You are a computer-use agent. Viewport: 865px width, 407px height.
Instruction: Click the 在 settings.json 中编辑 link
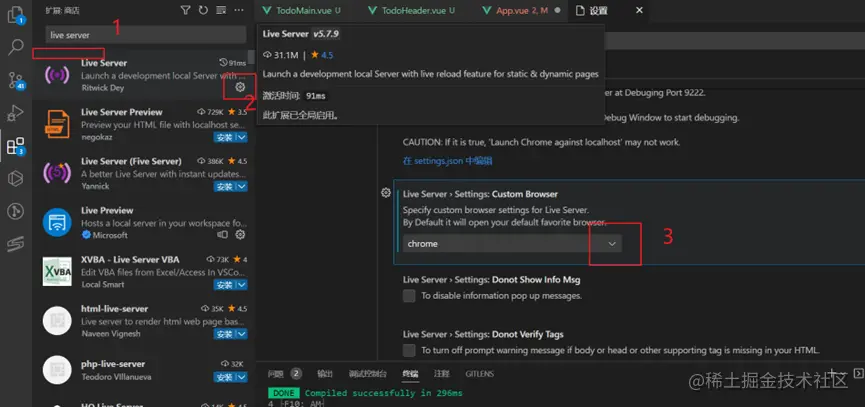click(x=447, y=161)
